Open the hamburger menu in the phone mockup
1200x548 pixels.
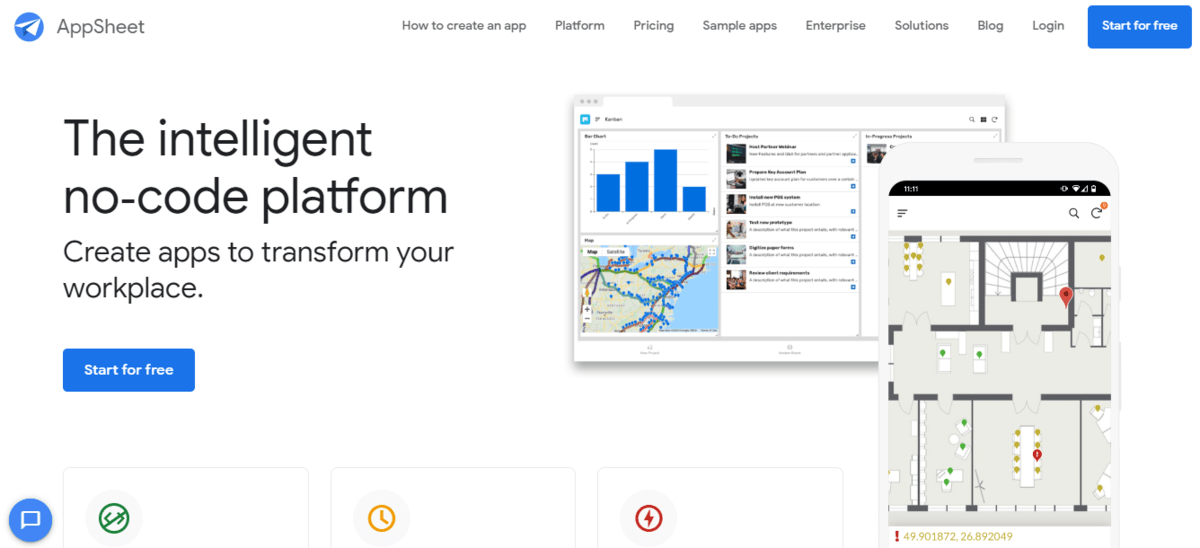[903, 213]
